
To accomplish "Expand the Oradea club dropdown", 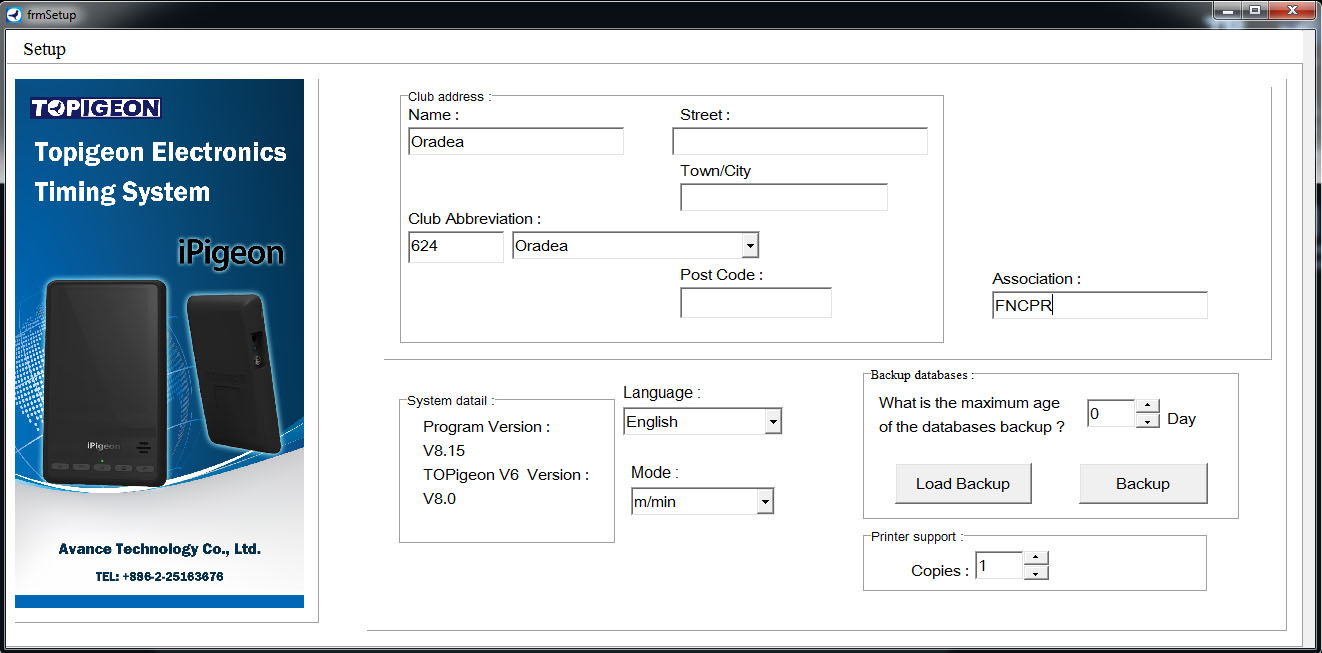I will (749, 246).
